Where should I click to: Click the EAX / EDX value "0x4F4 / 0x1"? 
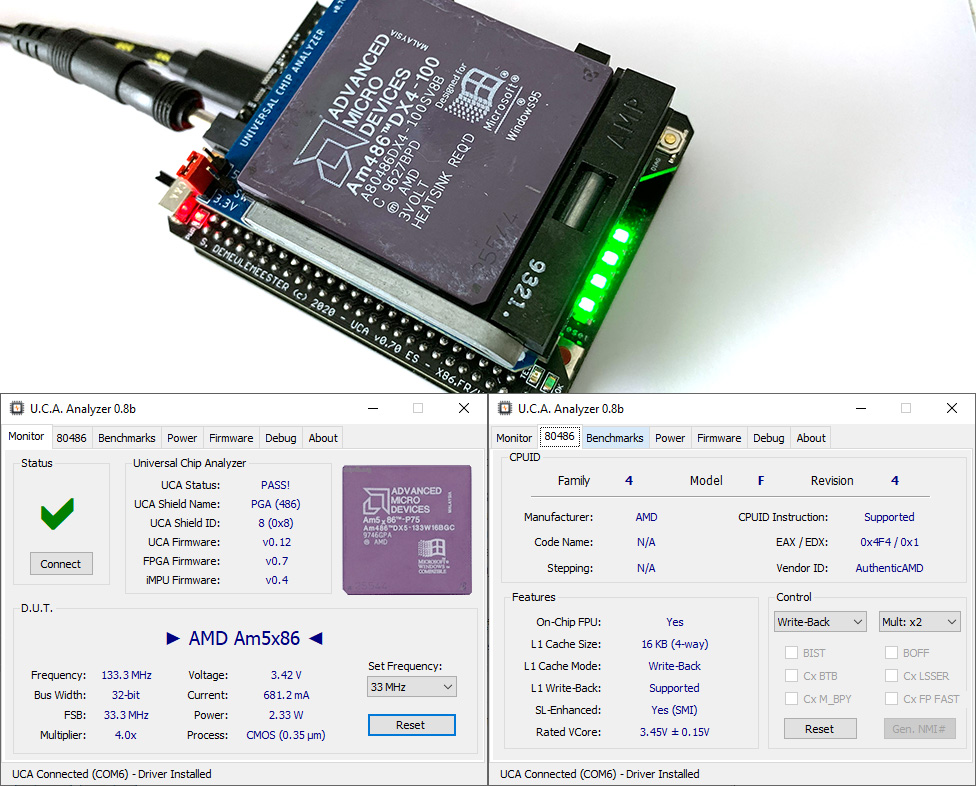tap(889, 542)
